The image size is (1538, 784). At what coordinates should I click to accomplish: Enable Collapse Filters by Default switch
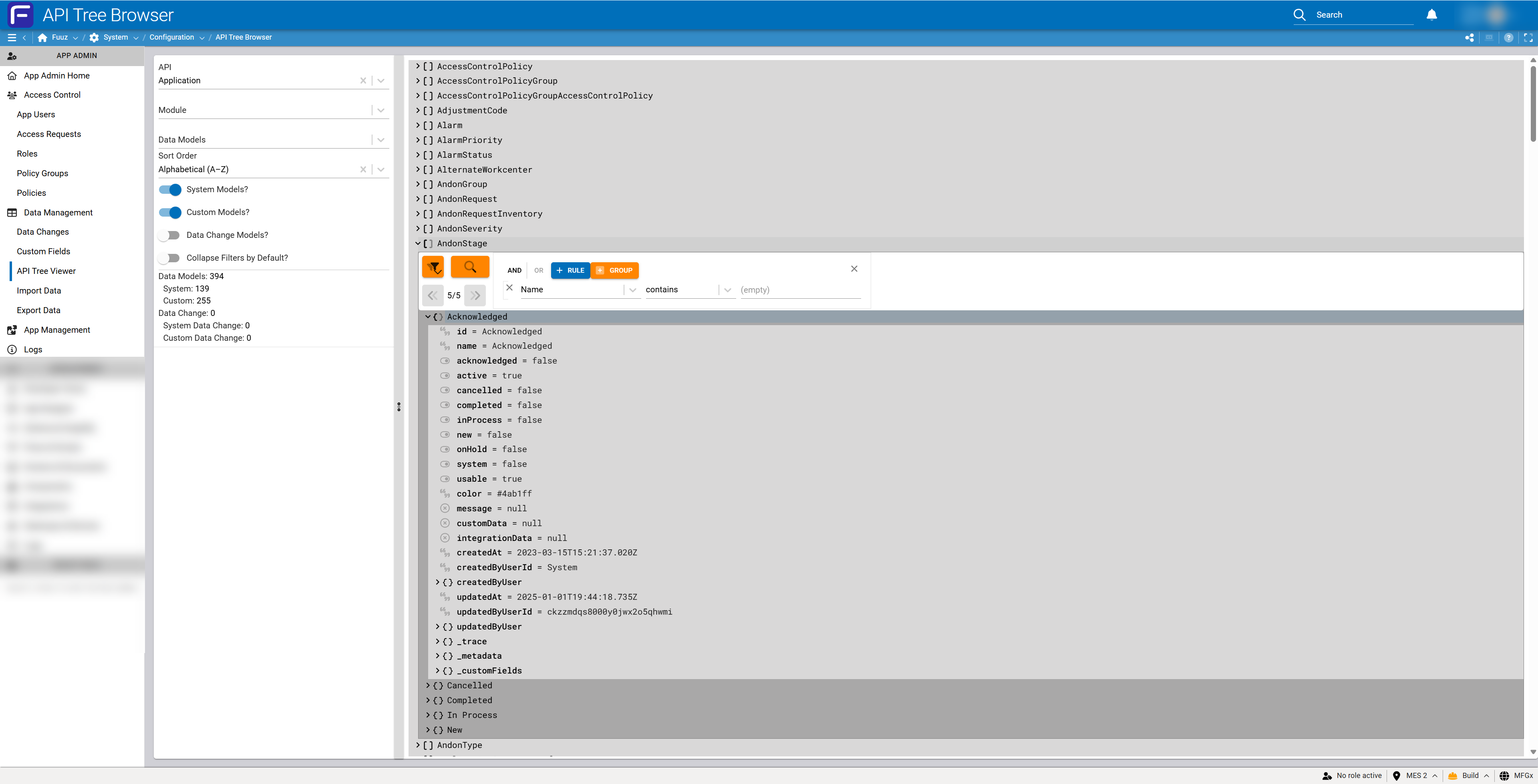coord(169,258)
